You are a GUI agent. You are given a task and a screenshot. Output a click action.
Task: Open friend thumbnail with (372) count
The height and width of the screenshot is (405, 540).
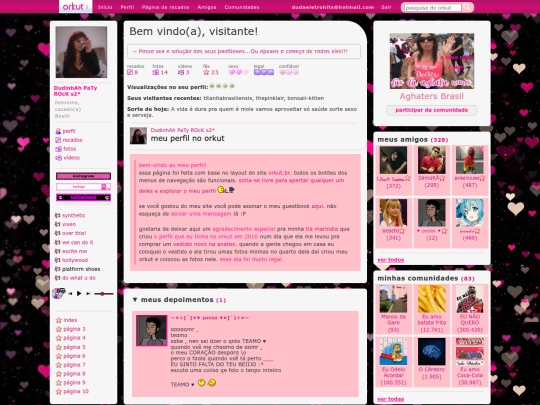(393, 160)
